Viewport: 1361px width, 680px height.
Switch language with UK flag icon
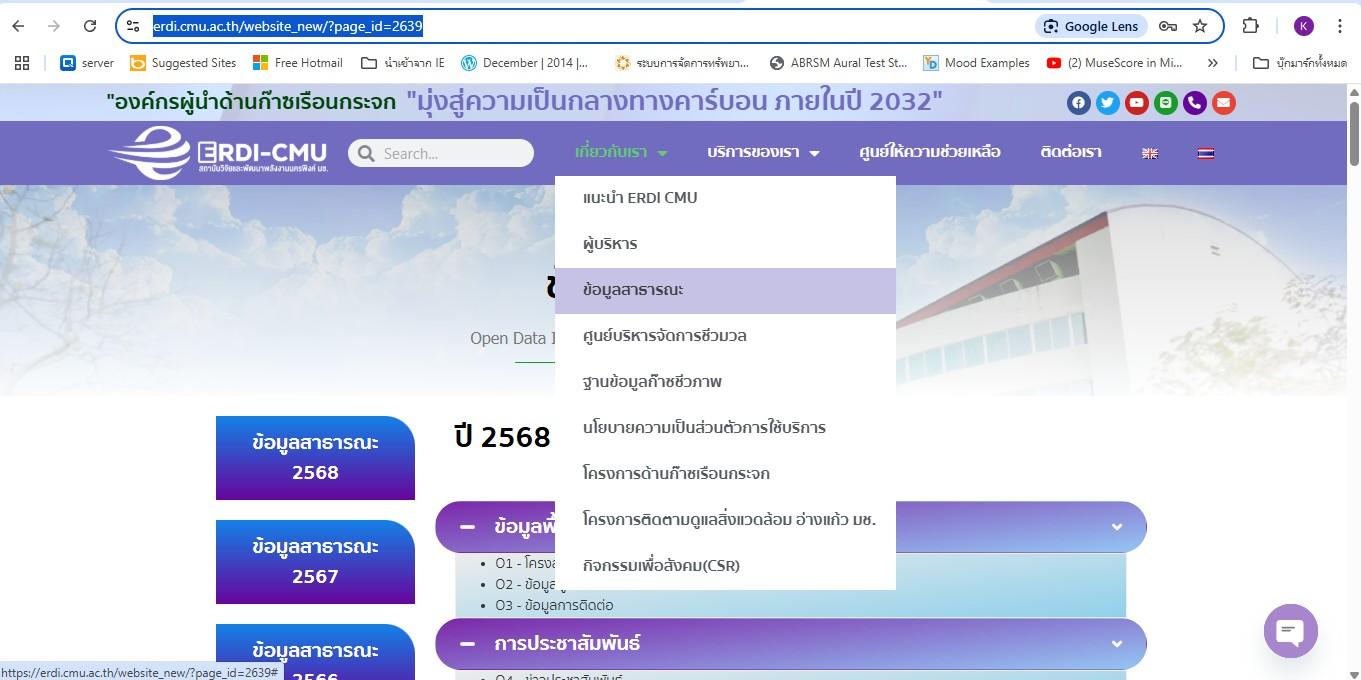tap(1150, 153)
